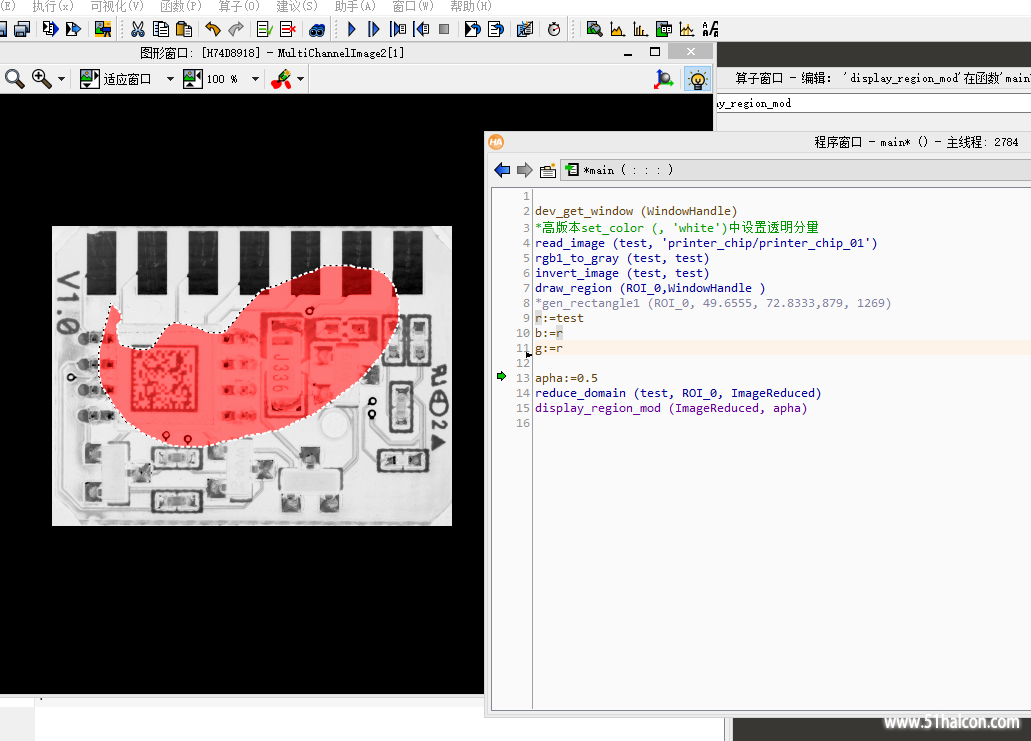Open the gray histogram tool
Viewport: 1031px width, 741px height.
click(x=617, y=29)
